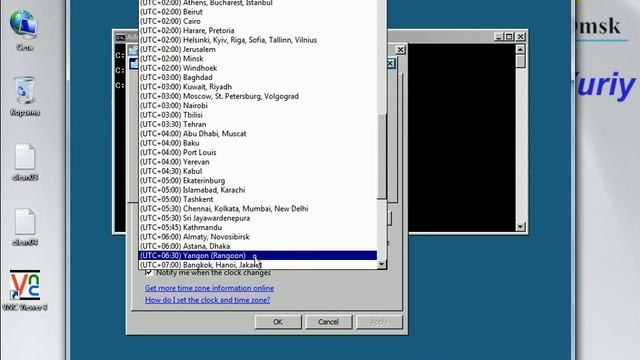Viewport: 640px width, 360px height.
Task: Select (UTC+05:00) Islamabad, Karachi
Action: point(258,190)
